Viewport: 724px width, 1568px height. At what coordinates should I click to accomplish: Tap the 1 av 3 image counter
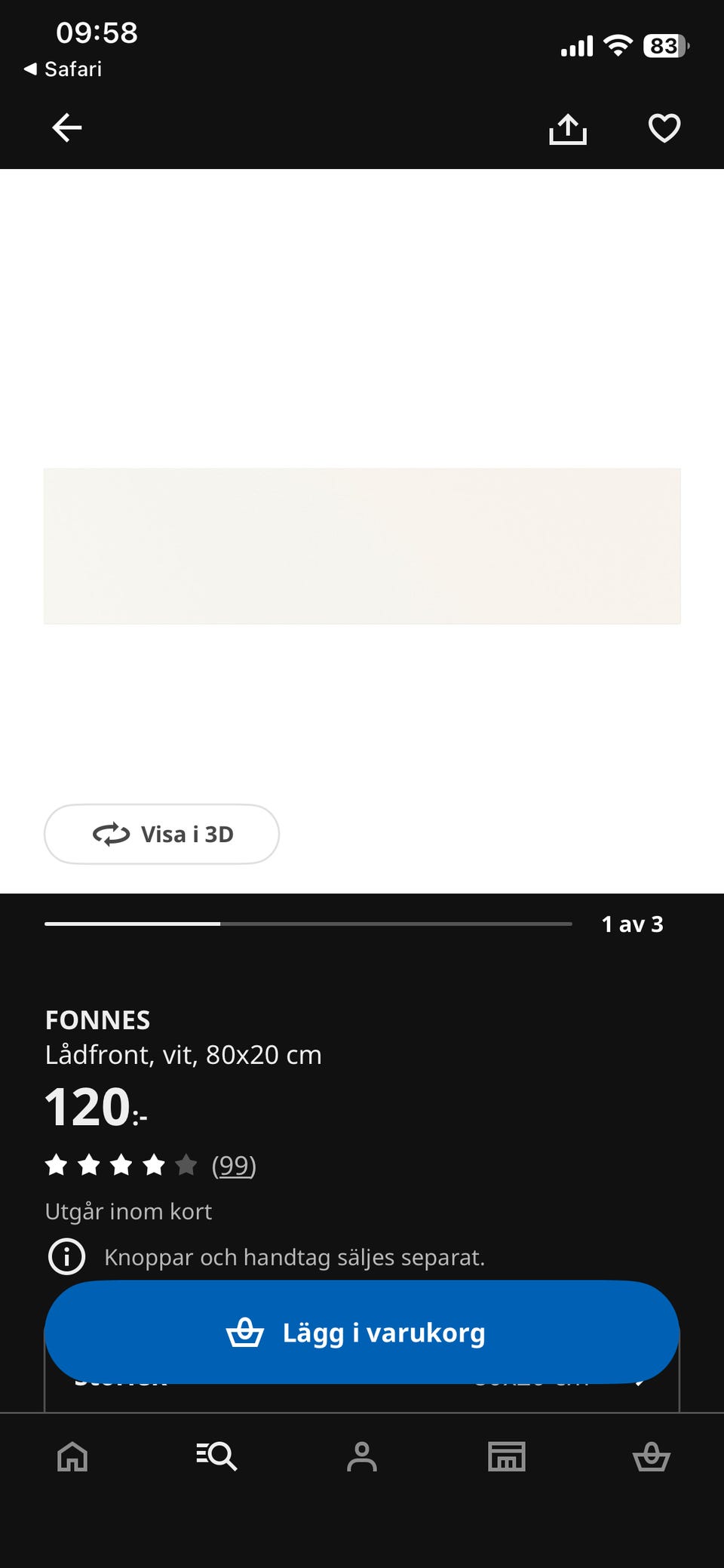tap(632, 924)
